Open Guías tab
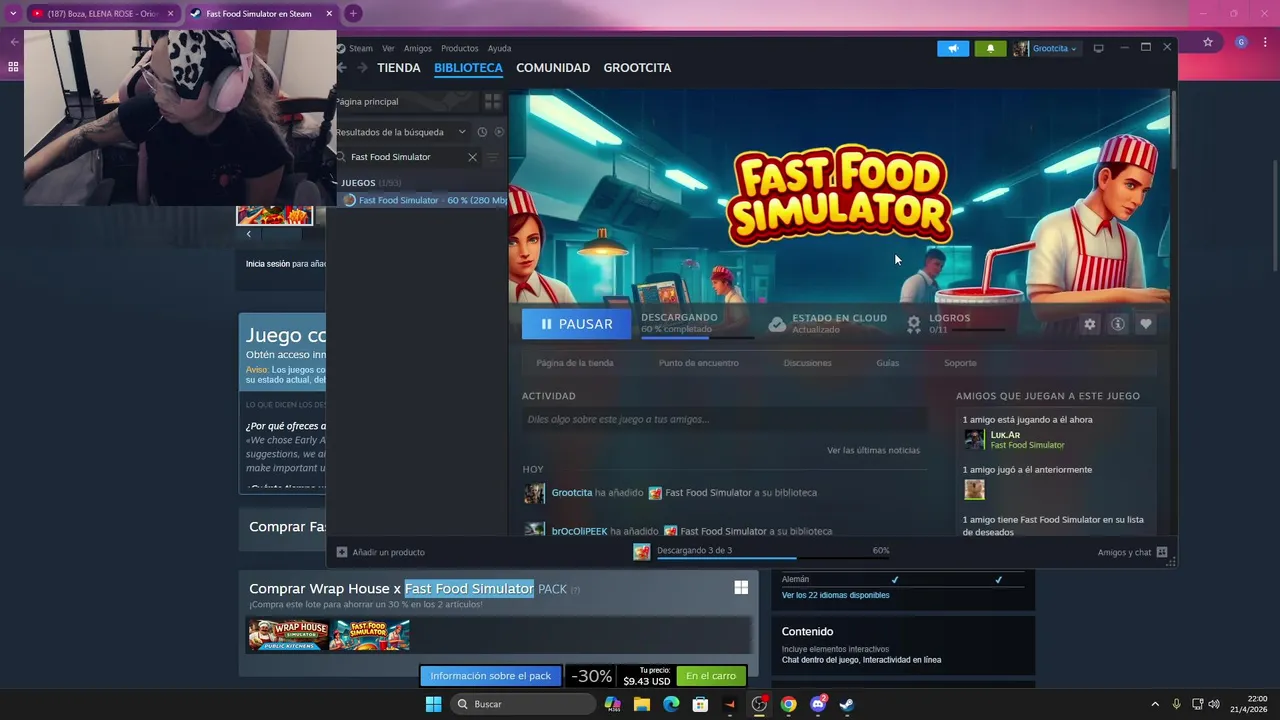The image size is (1280, 720). pos(888,363)
